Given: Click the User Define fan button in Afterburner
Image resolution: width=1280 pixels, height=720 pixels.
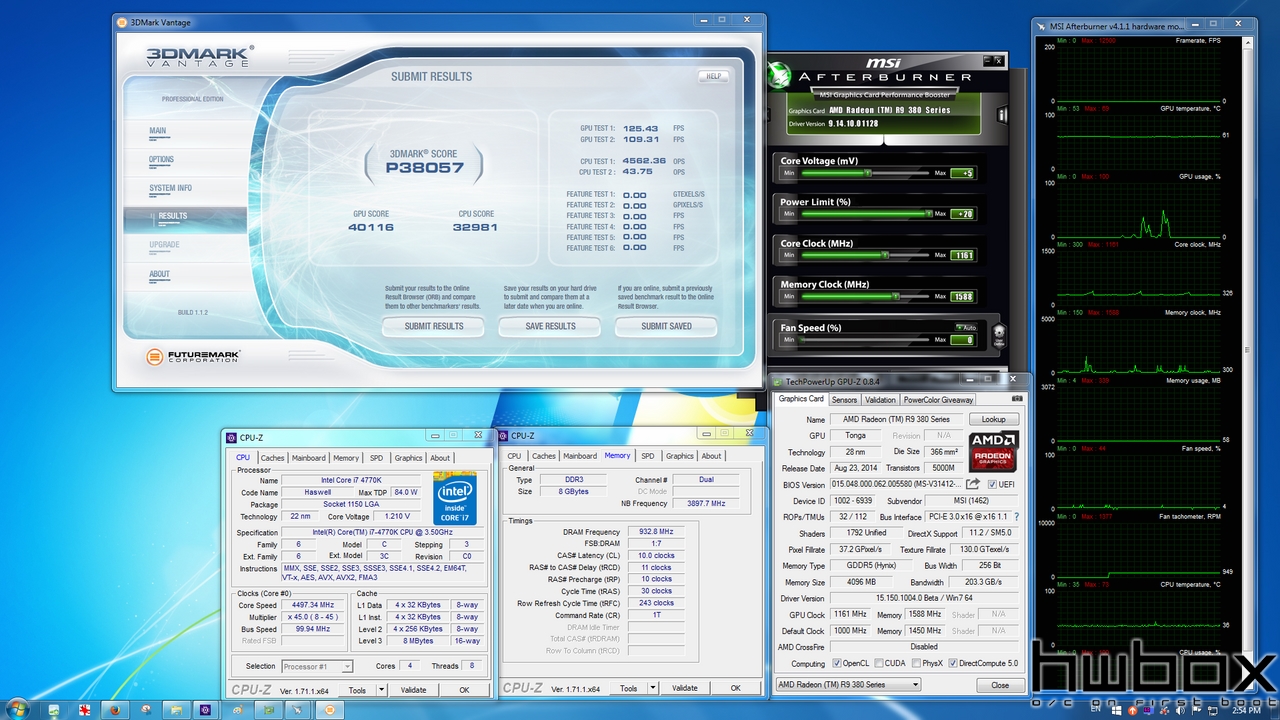Looking at the screenshot, I should 999,337.
